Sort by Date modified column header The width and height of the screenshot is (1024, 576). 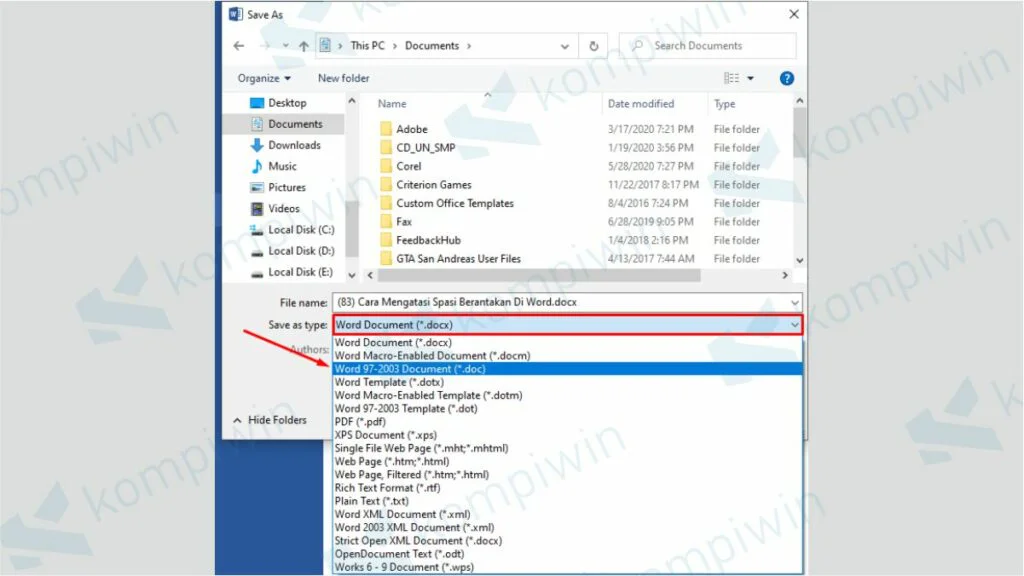pos(640,104)
